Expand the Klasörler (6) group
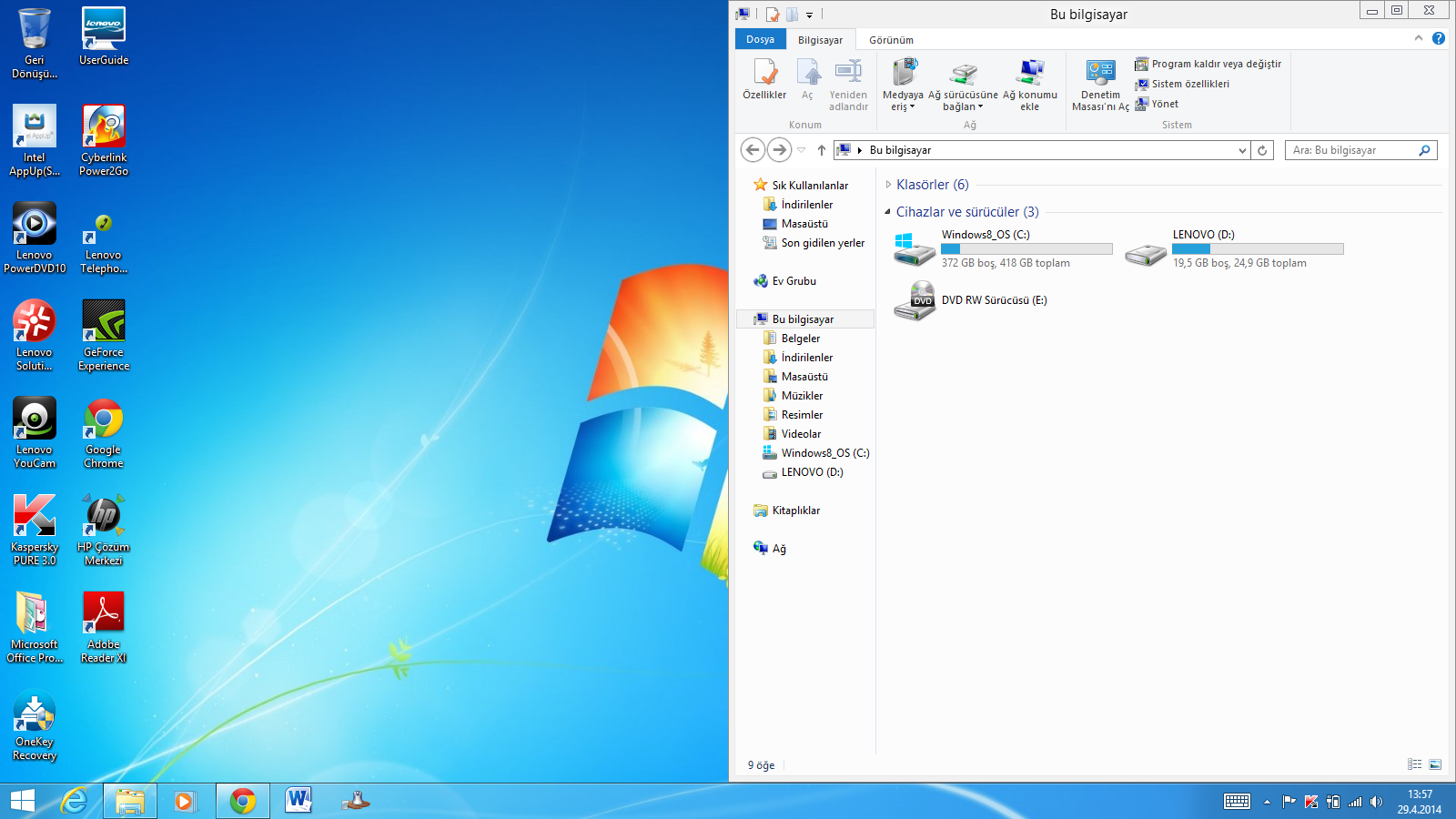The height and width of the screenshot is (819, 1456). (888, 185)
